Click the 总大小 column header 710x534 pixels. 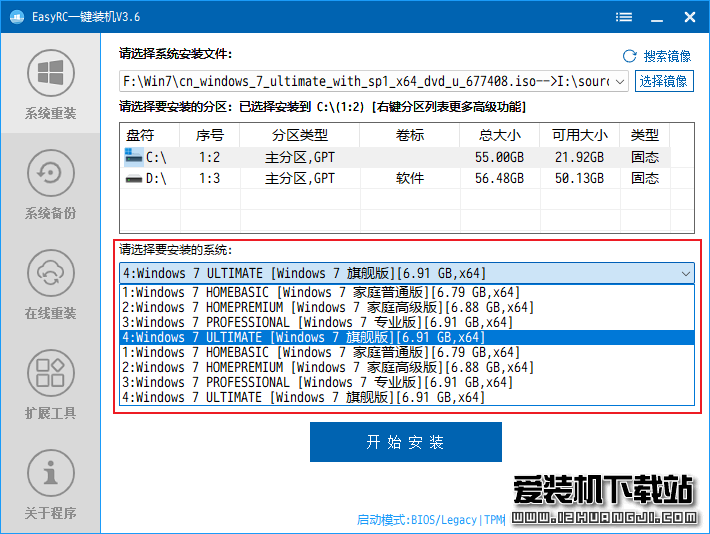pos(499,135)
